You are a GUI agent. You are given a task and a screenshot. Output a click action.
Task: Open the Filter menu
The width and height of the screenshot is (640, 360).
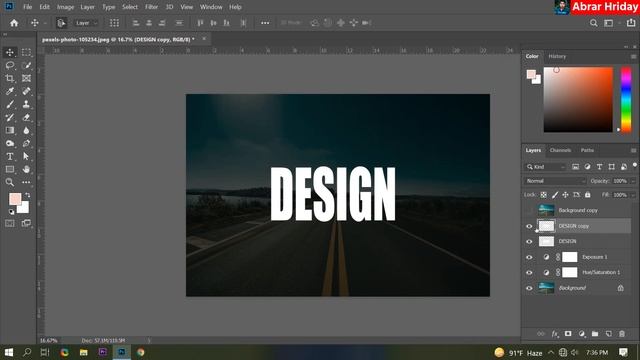(x=151, y=7)
